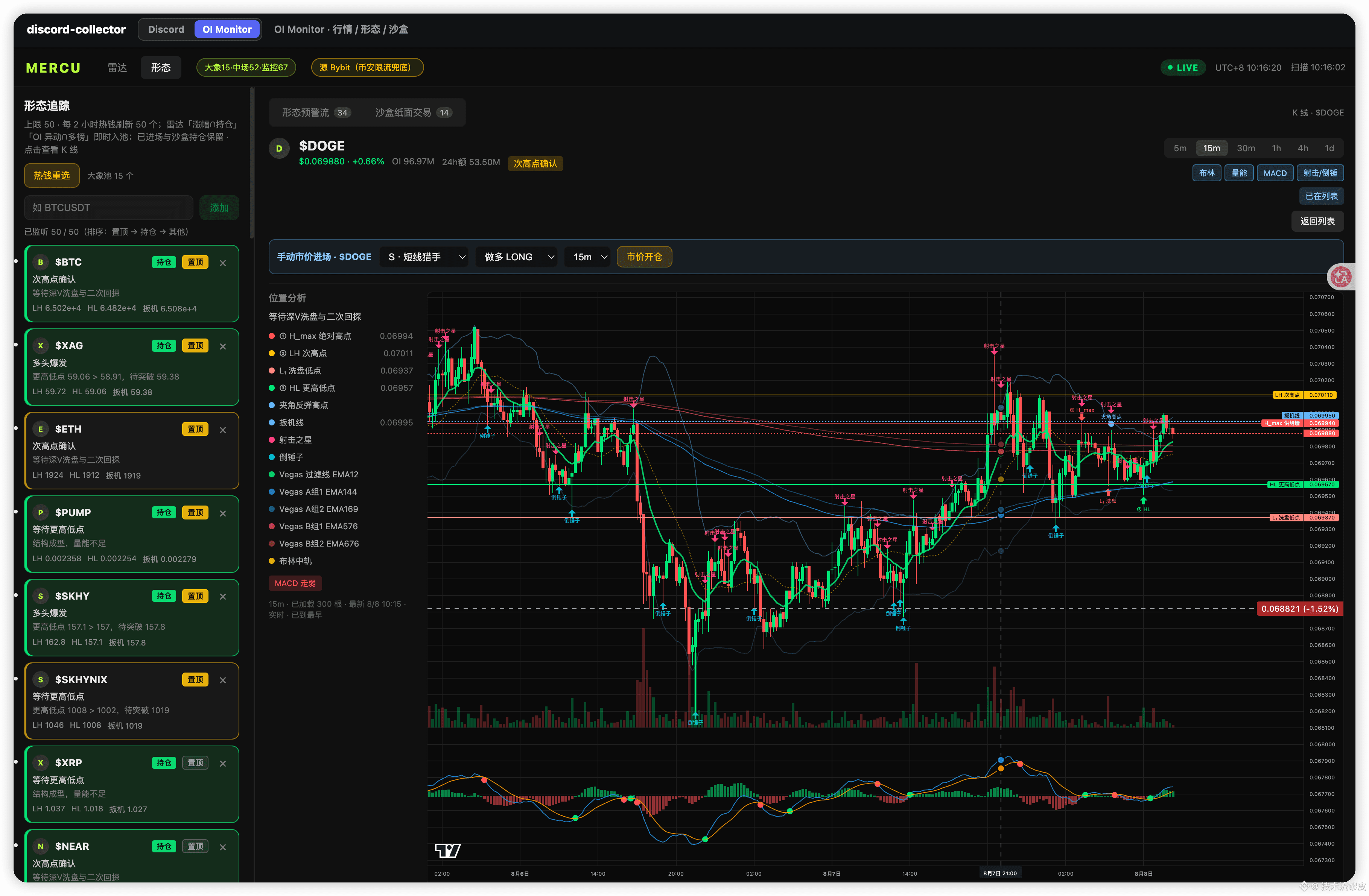Remove $ETH card with its X icon
Image resolution: width=1369 pixels, height=896 pixels.
tap(223, 430)
